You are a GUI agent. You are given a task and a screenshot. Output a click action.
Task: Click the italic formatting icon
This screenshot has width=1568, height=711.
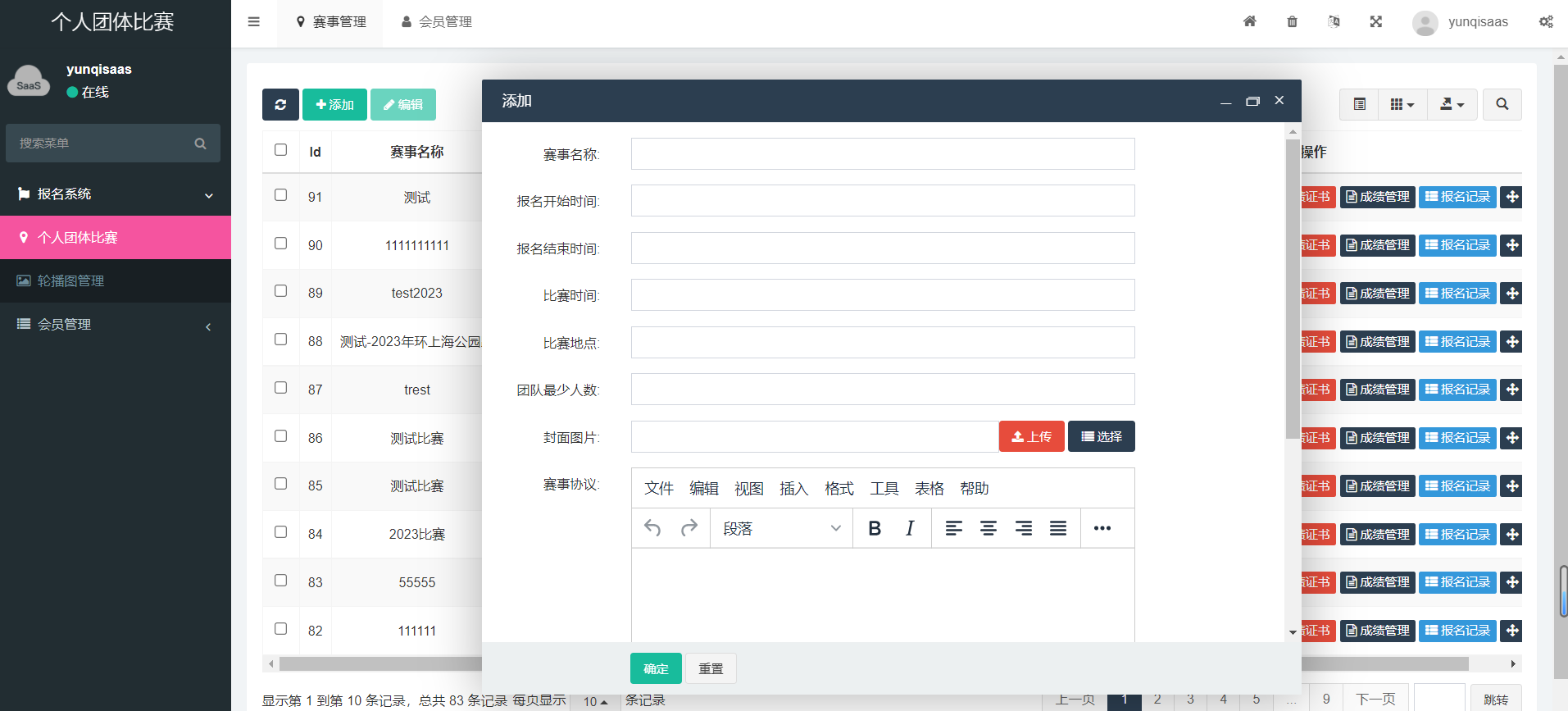coord(910,529)
